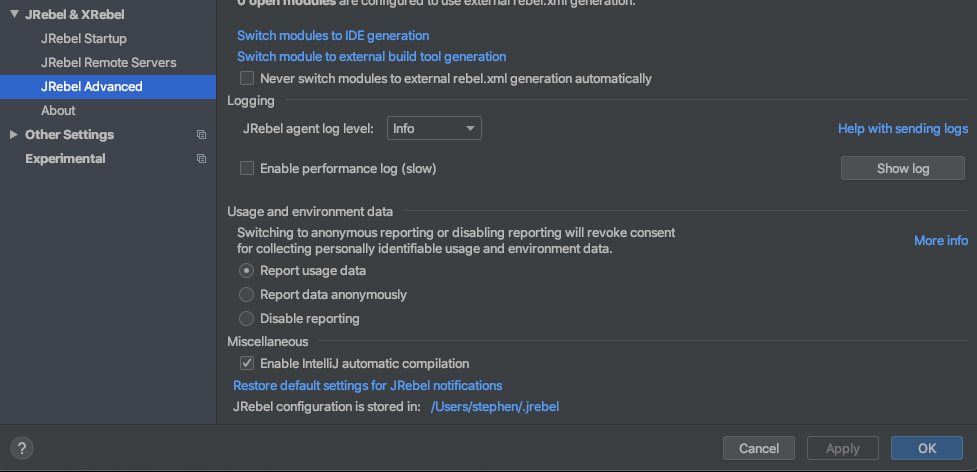The height and width of the screenshot is (472, 977).
Task: Click the help question mark icon
Action: [x=22, y=448]
